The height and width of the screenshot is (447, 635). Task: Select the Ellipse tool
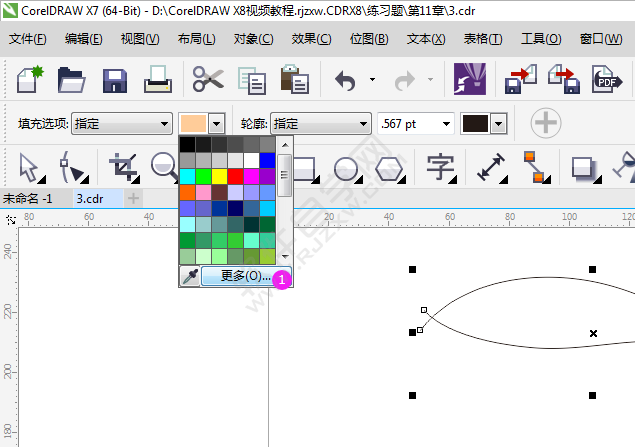pos(348,168)
